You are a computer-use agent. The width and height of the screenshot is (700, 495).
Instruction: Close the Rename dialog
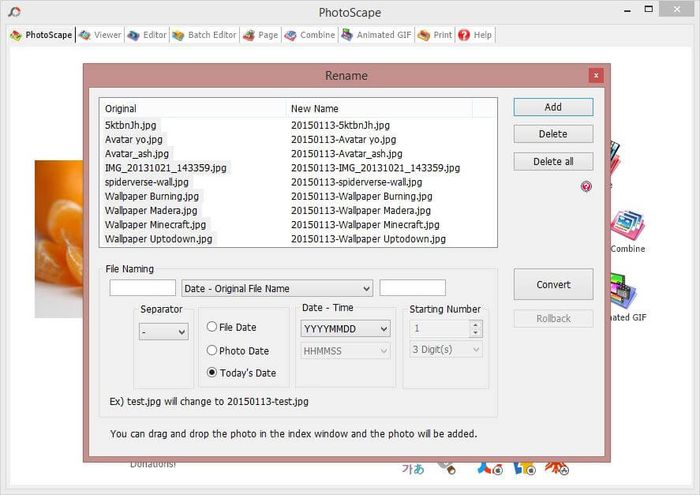click(x=596, y=75)
